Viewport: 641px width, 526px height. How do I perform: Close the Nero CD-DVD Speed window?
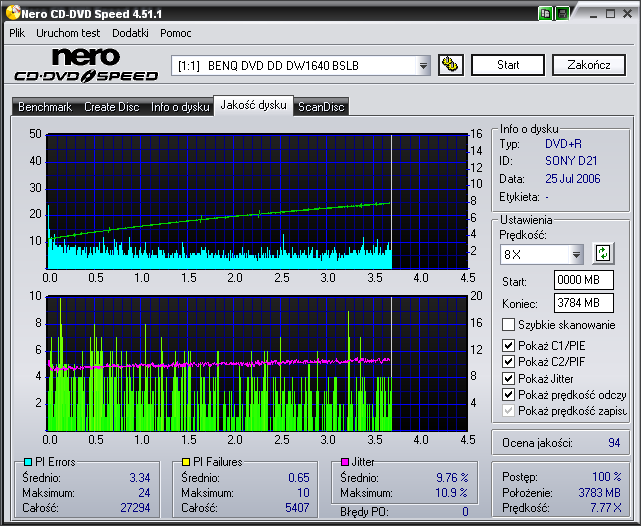point(628,14)
